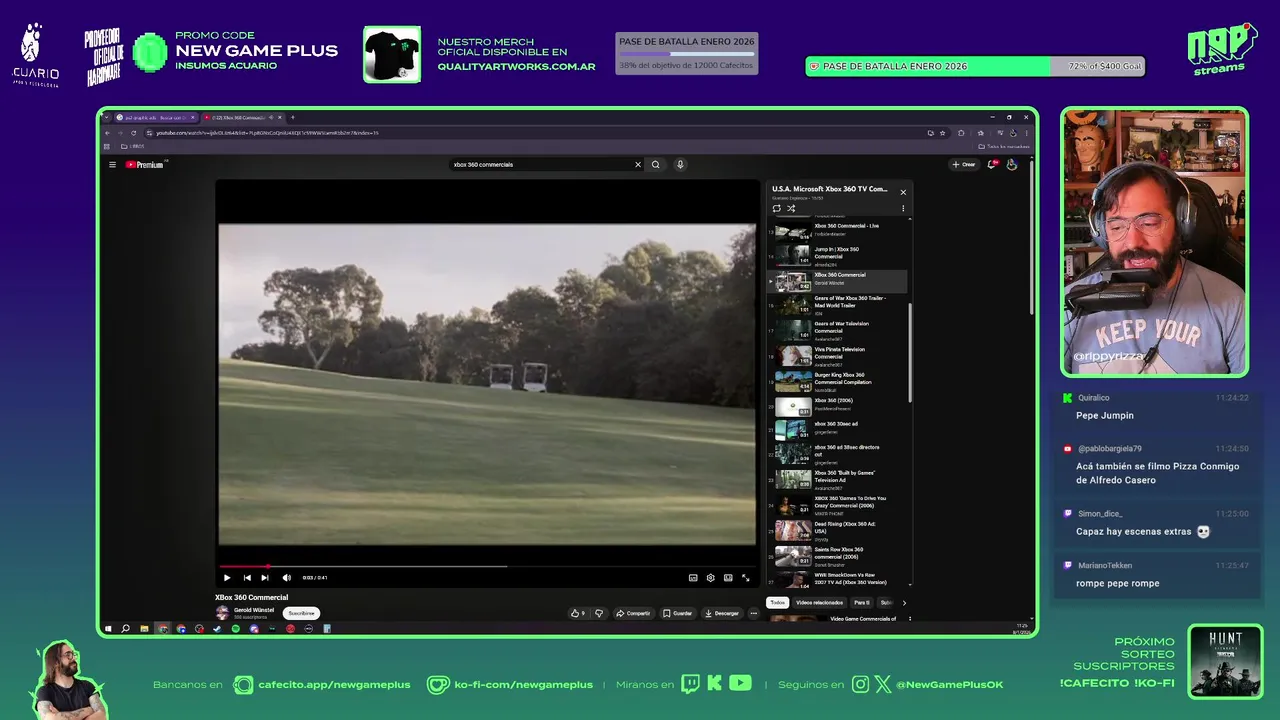Screen dimensions: 1280x720
Task: Open YouTube notifications bell
Action: (x=992, y=164)
